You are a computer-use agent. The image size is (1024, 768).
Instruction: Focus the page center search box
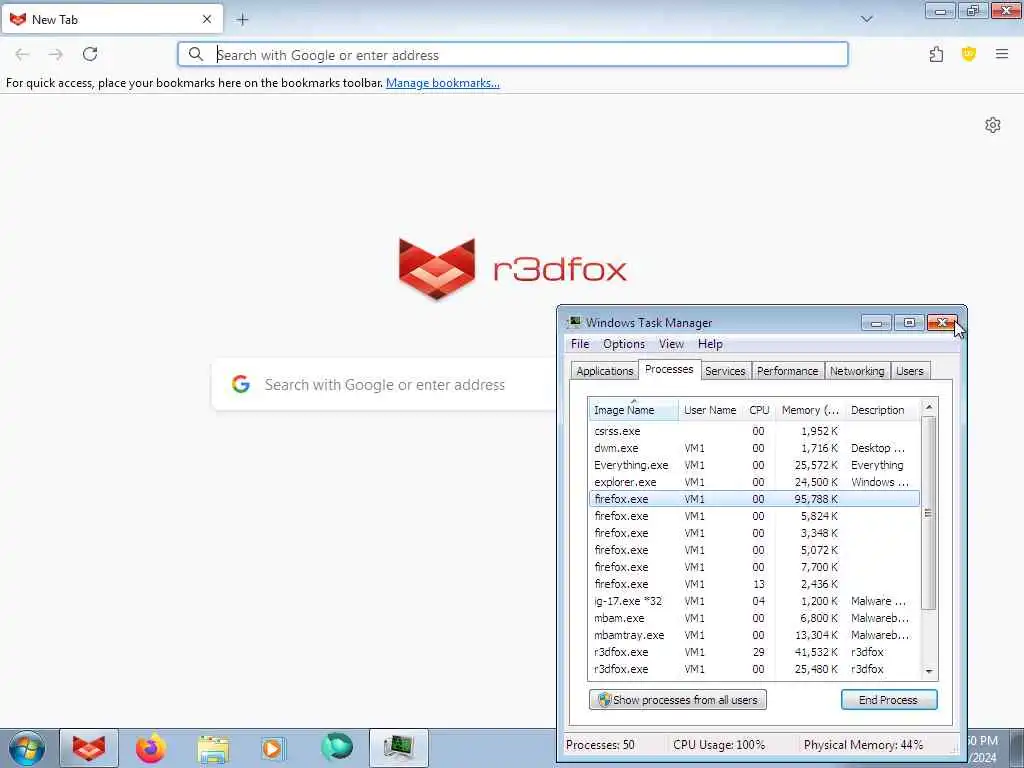pos(385,384)
